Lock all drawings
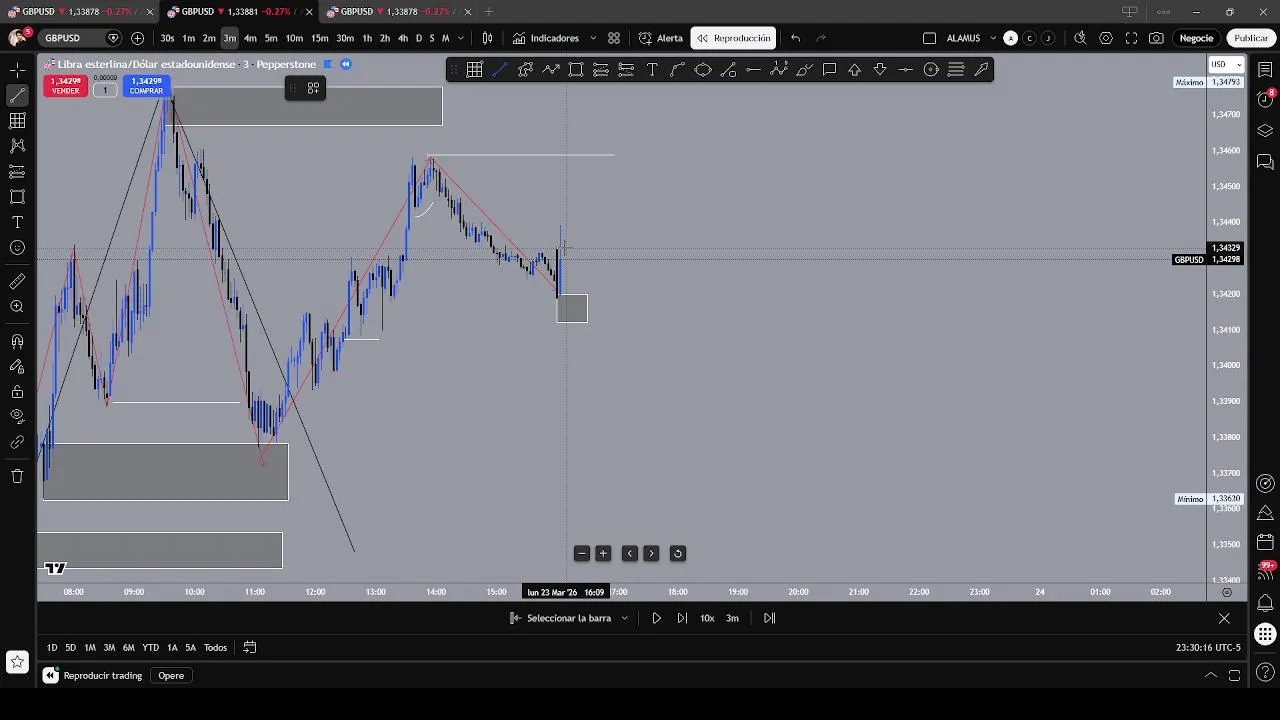1280x720 pixels. point(17,391)
